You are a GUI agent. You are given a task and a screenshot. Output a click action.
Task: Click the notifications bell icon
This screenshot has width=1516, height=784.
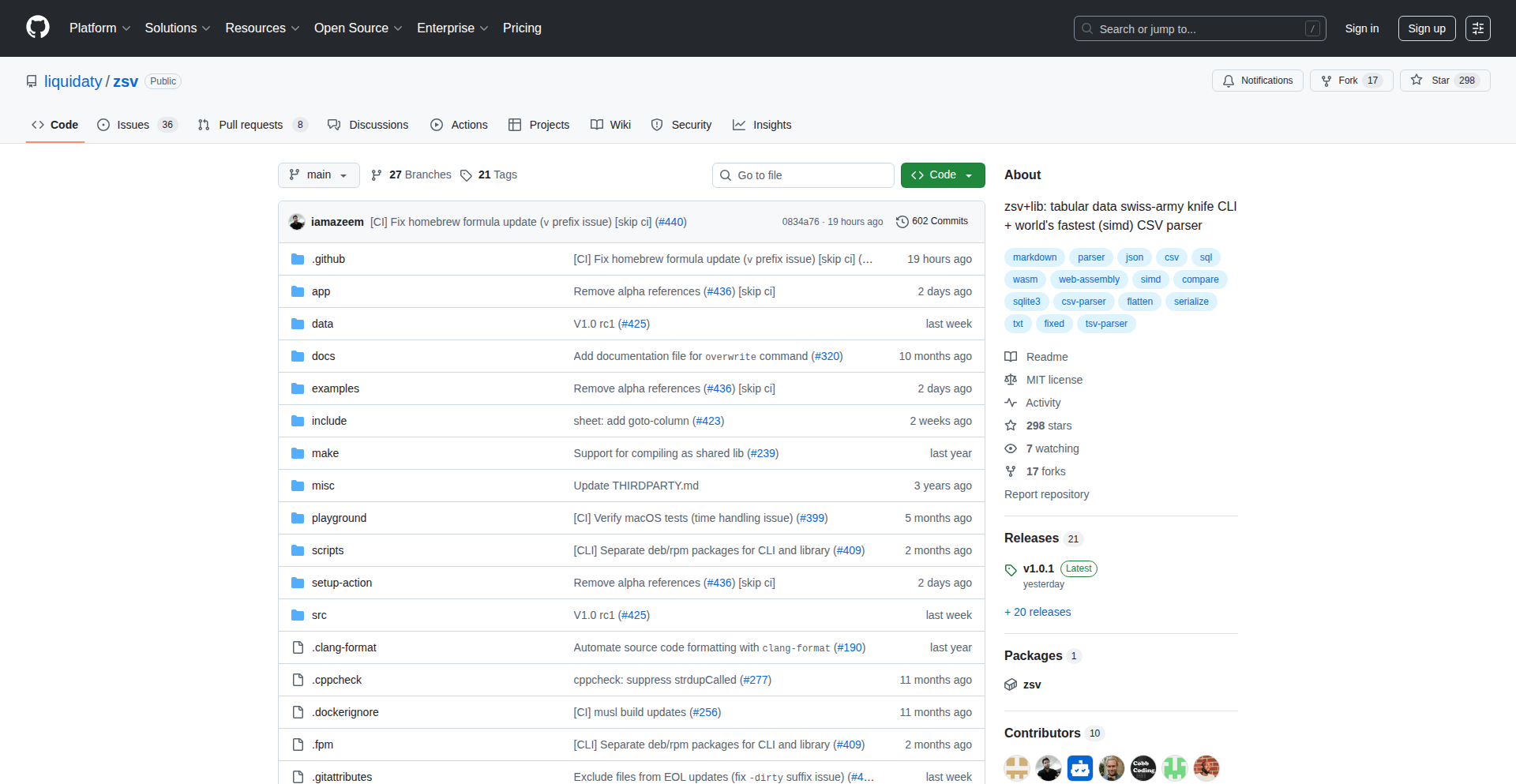1229,81
